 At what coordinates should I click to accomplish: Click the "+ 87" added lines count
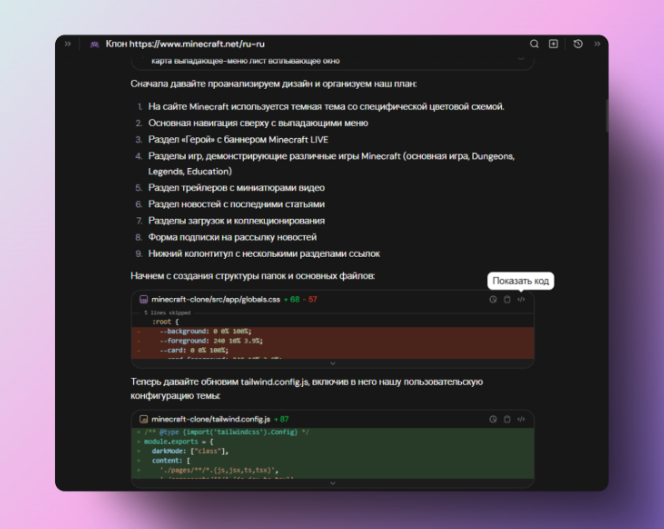[x=281, y=419]
